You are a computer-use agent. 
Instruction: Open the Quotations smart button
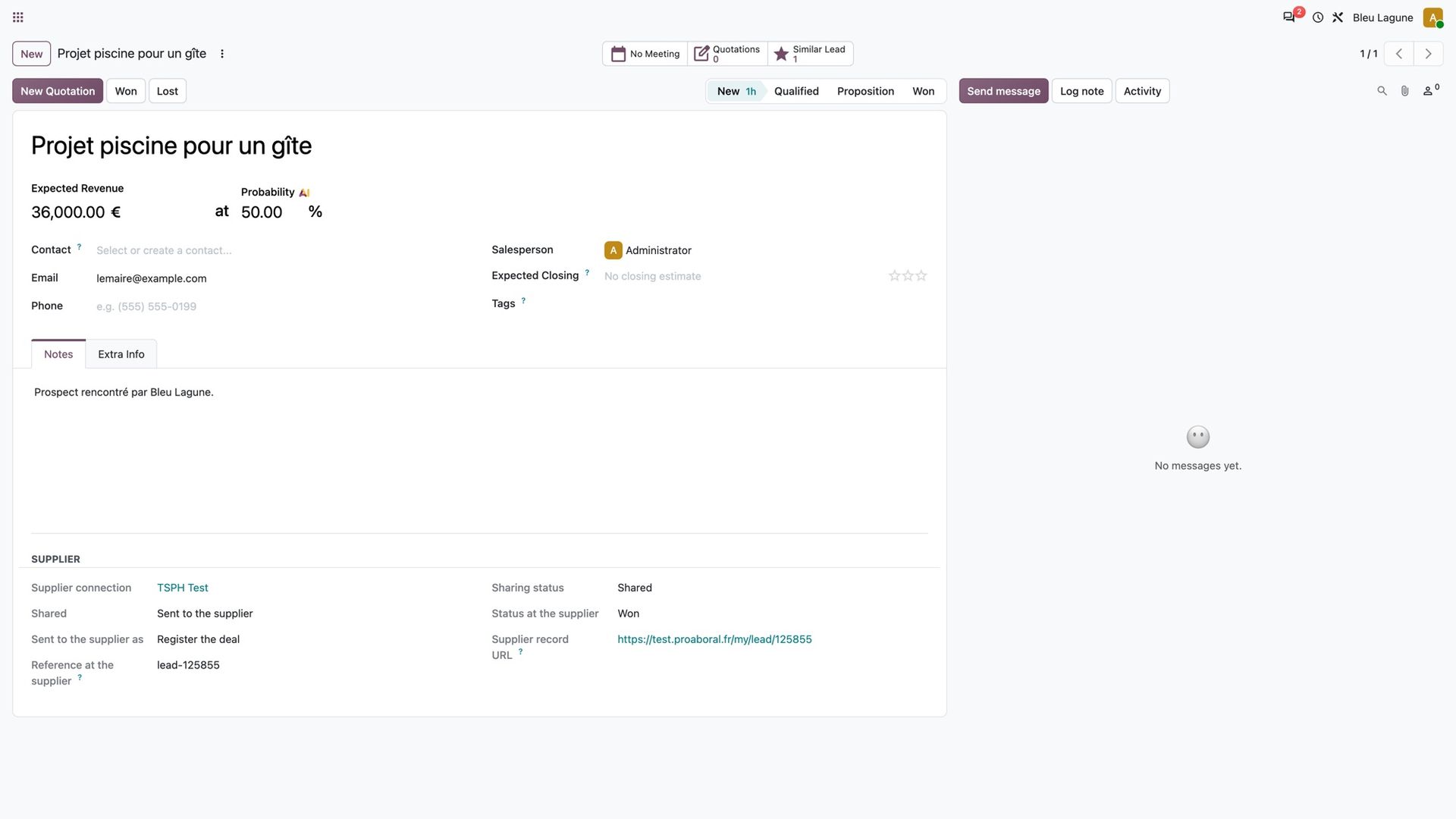click(x=727, y=54)
